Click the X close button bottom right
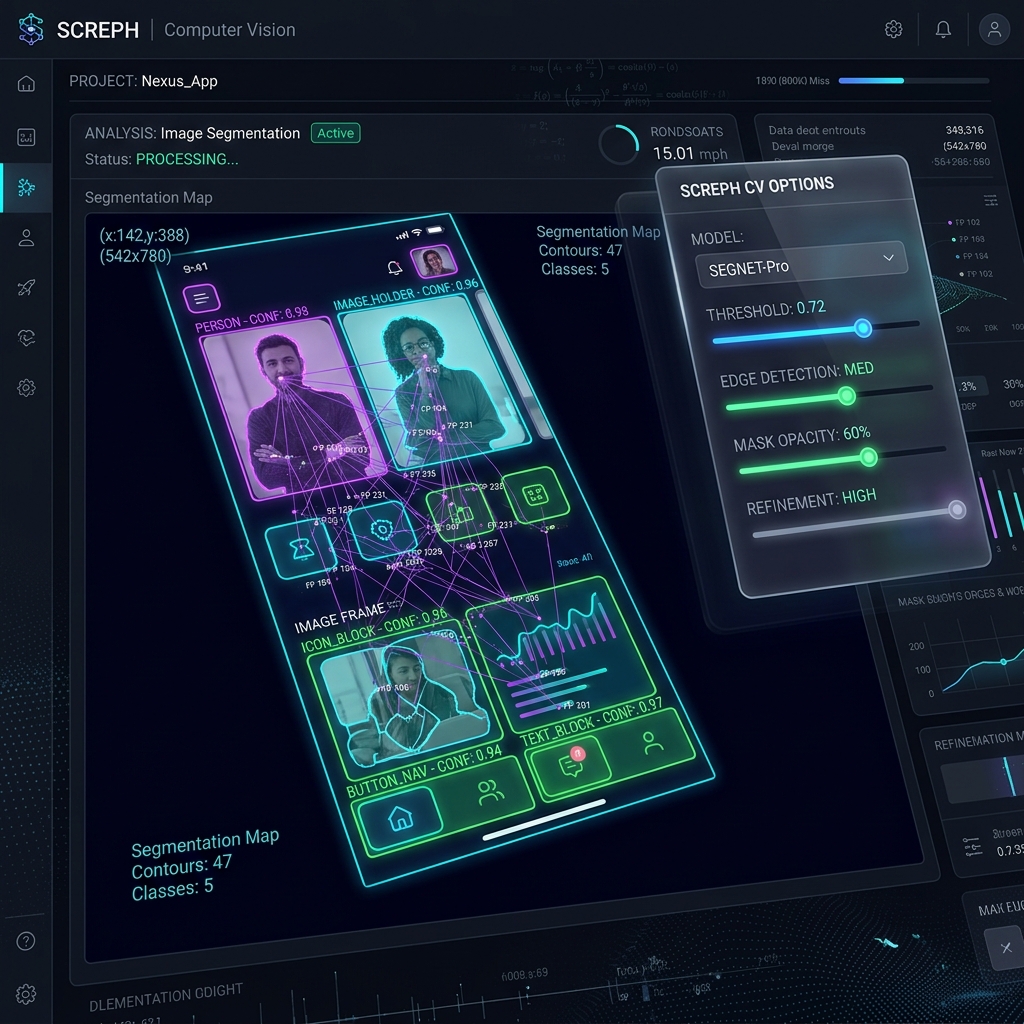Screen dimensions: 1024x1024 (x=1006, y=948)
